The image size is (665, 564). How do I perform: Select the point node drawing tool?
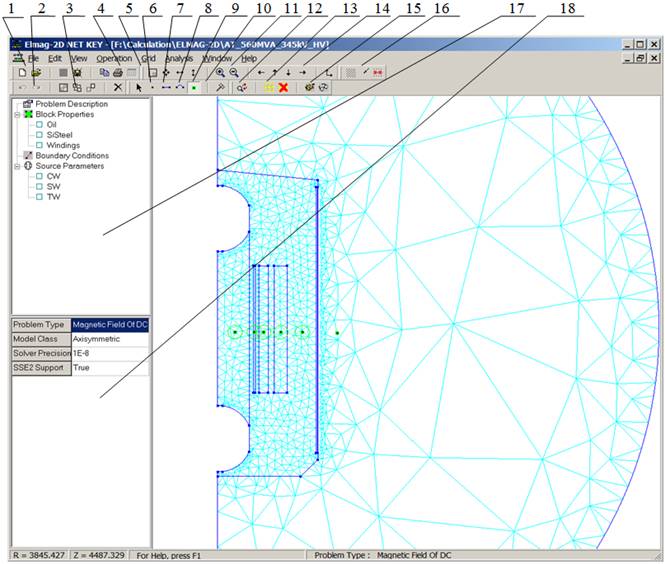[153, 87]
